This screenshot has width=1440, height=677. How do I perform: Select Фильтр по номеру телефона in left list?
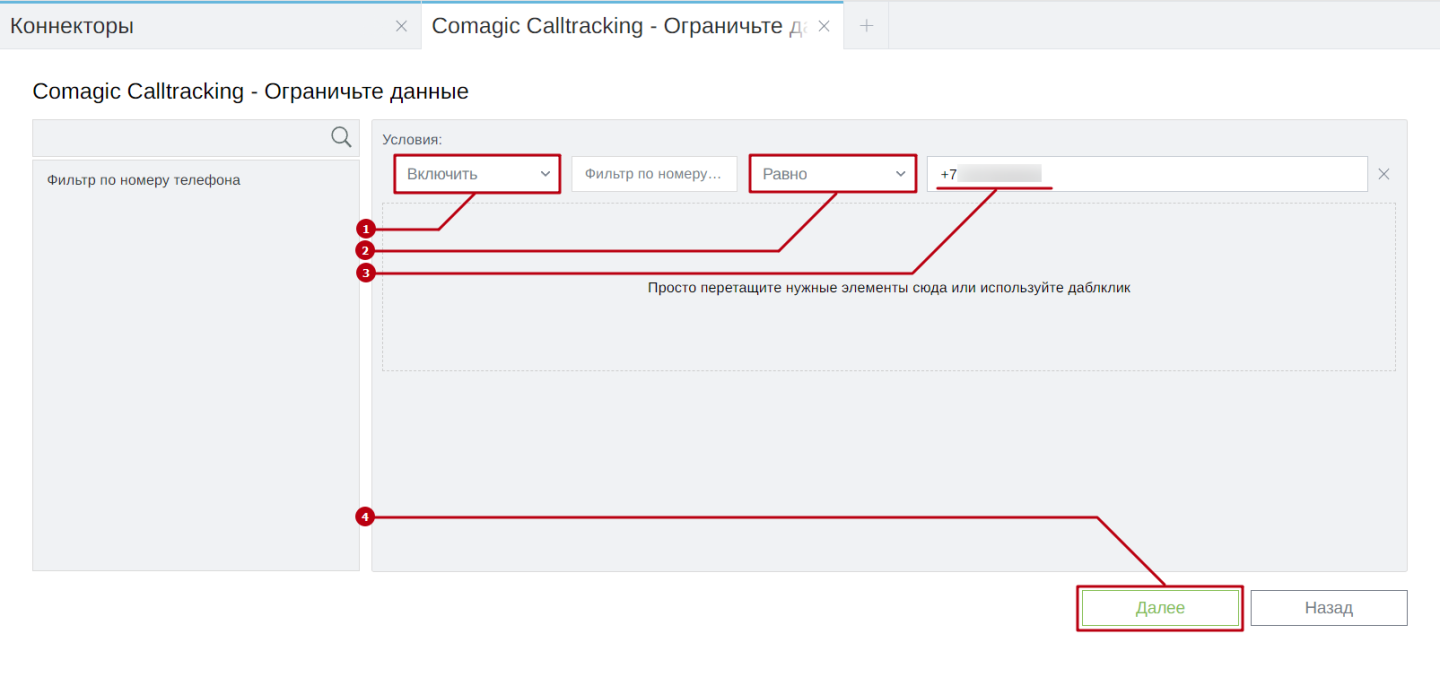point(143,181)
